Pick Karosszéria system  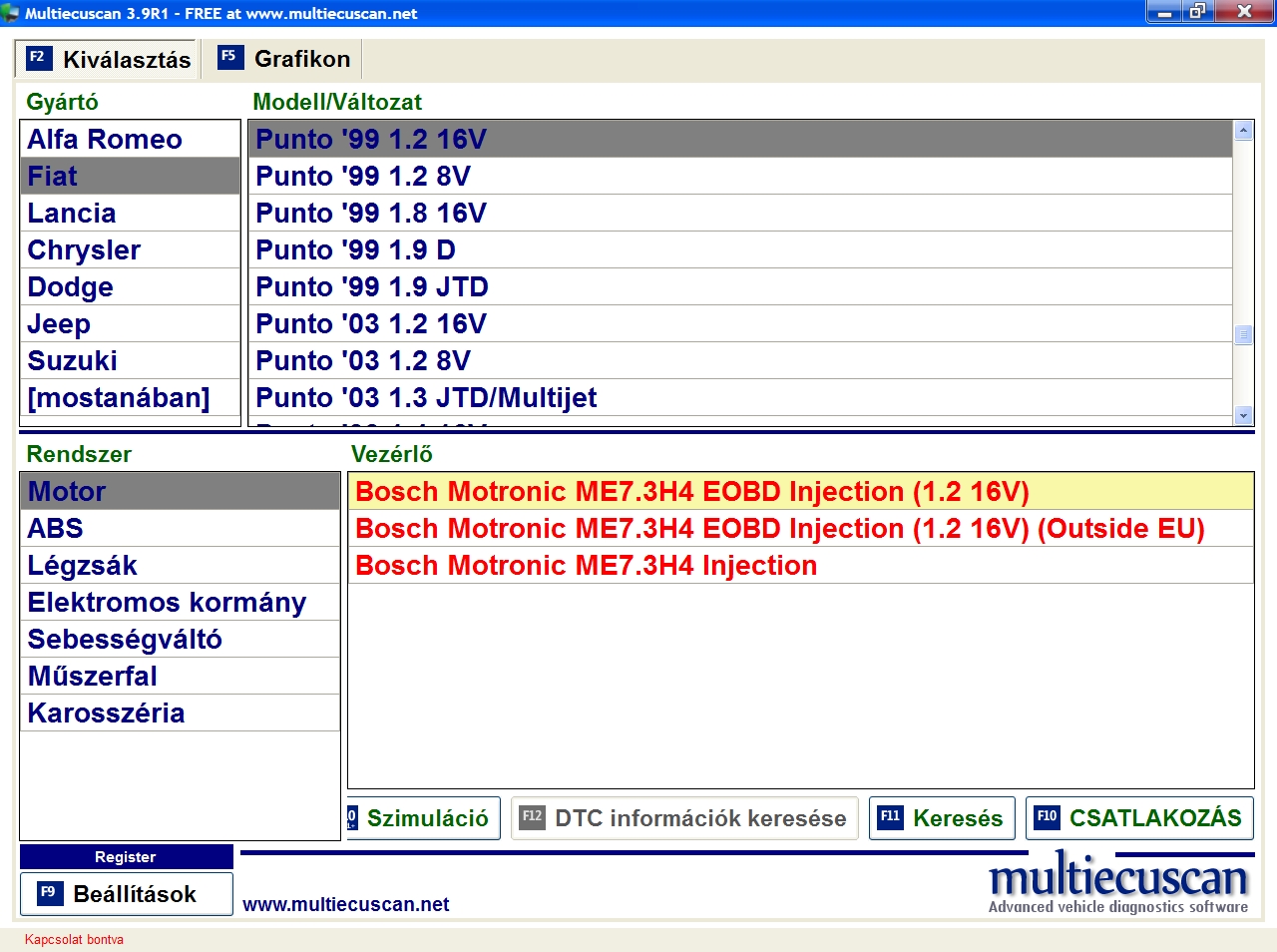[180, 714]
